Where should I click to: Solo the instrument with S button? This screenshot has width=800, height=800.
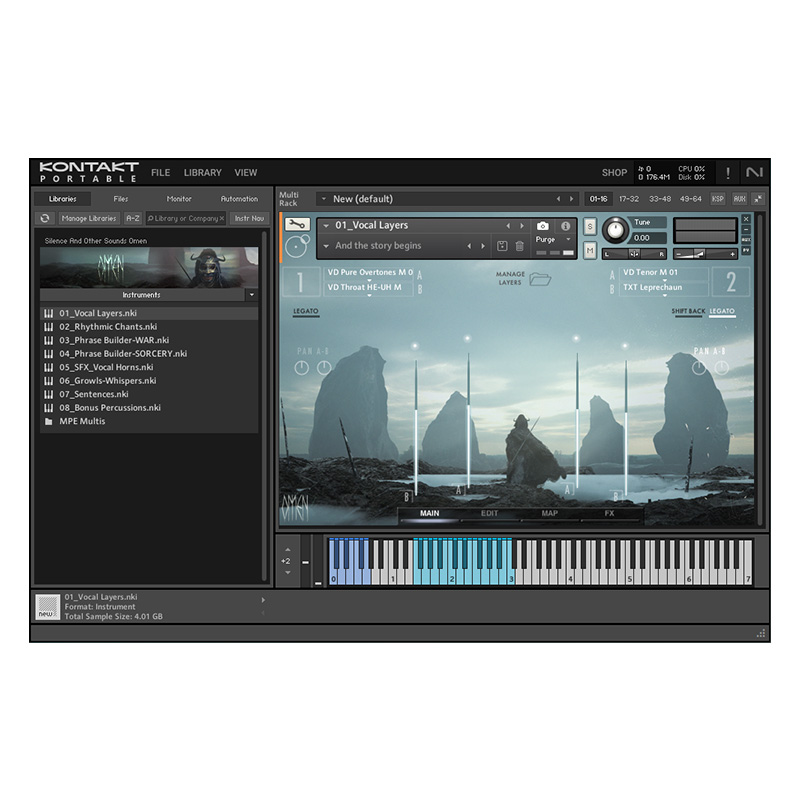(590, 226)
